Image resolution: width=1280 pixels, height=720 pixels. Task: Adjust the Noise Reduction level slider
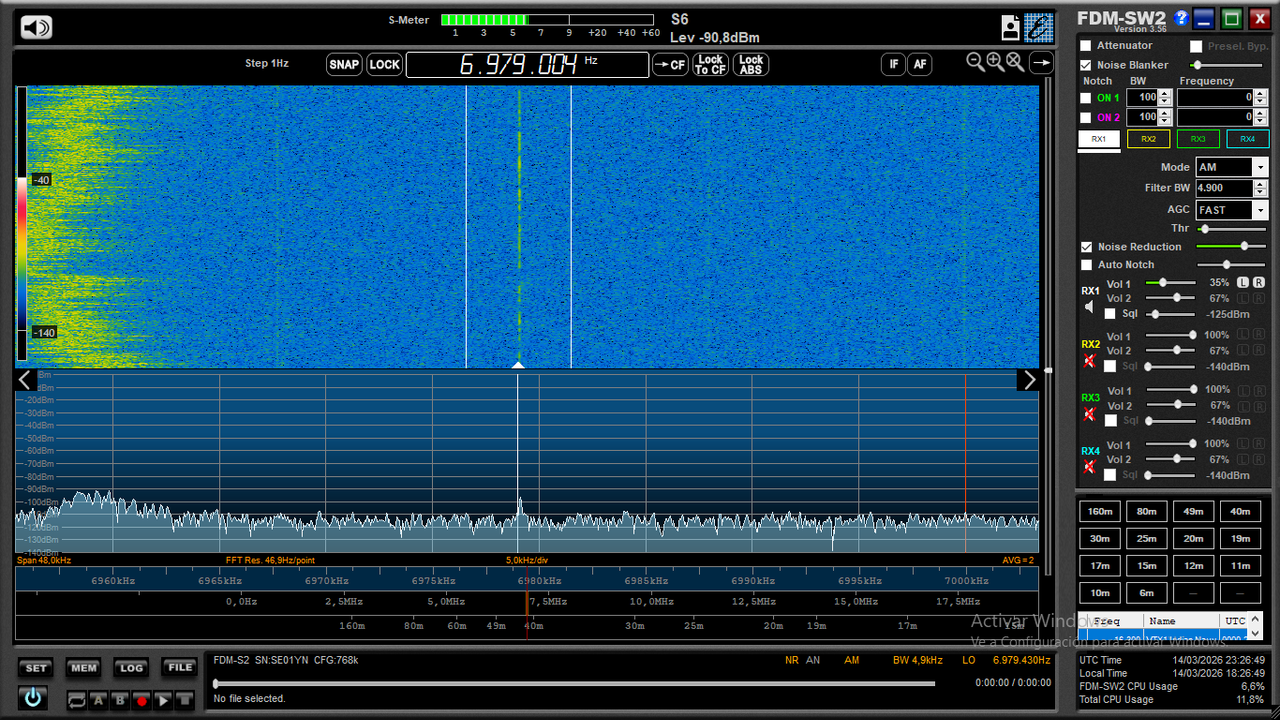1230,246
